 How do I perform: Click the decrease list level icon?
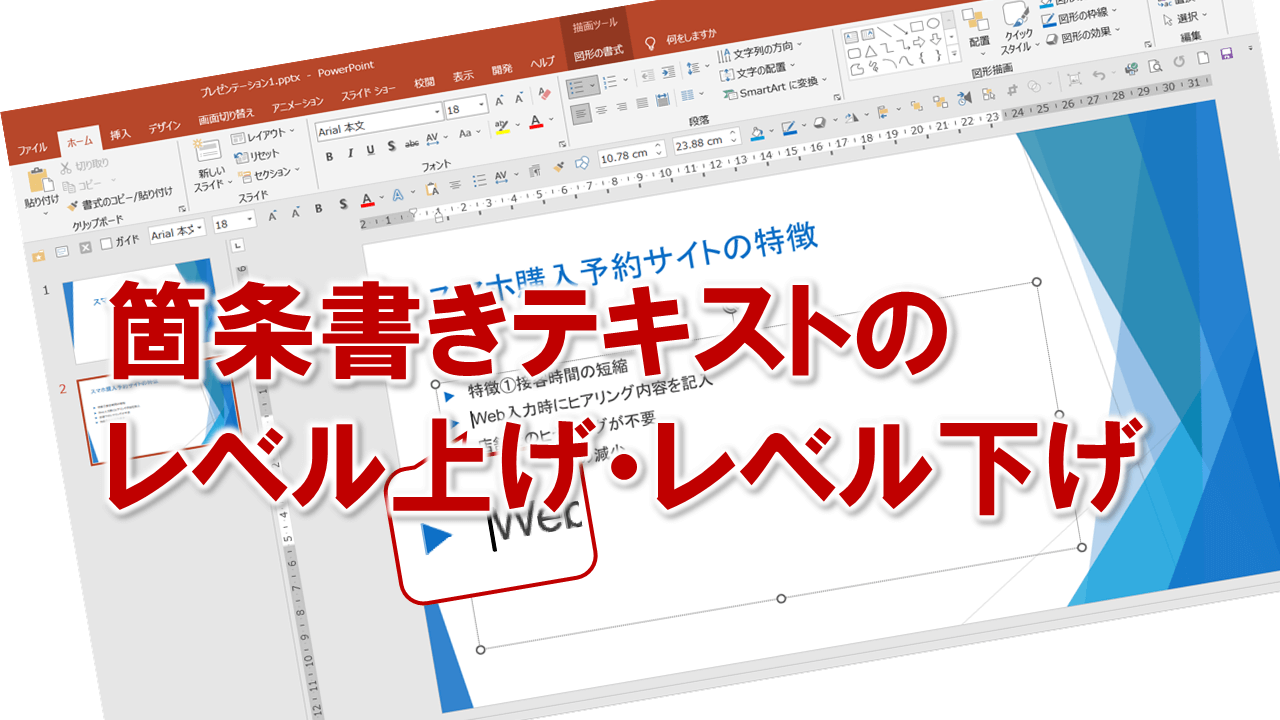point(646,74)
